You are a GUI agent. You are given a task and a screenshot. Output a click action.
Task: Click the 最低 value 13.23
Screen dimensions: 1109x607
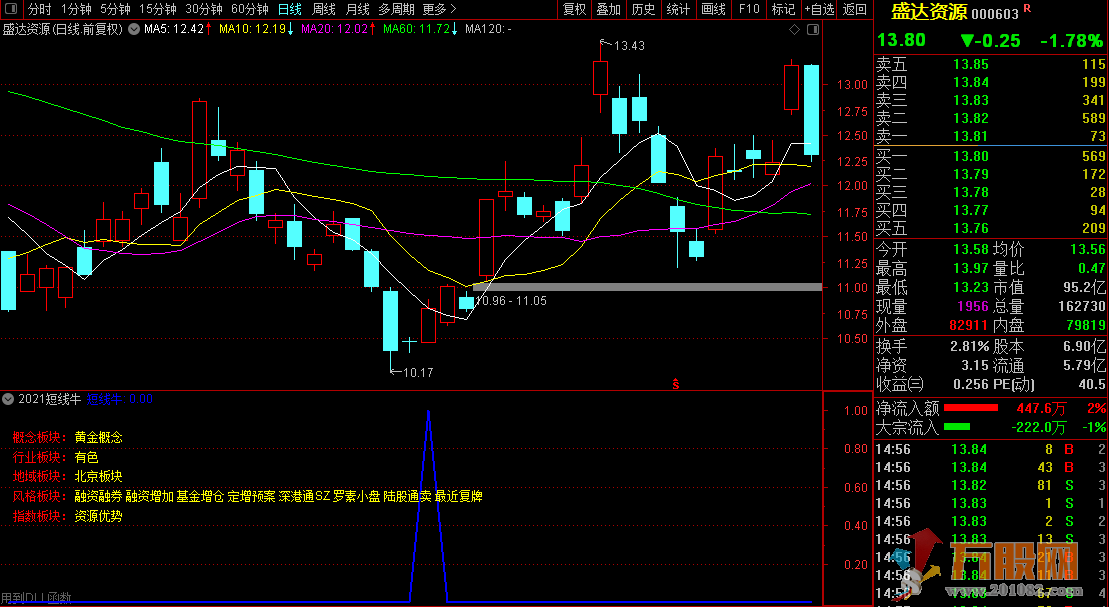[x=970, y=287]
